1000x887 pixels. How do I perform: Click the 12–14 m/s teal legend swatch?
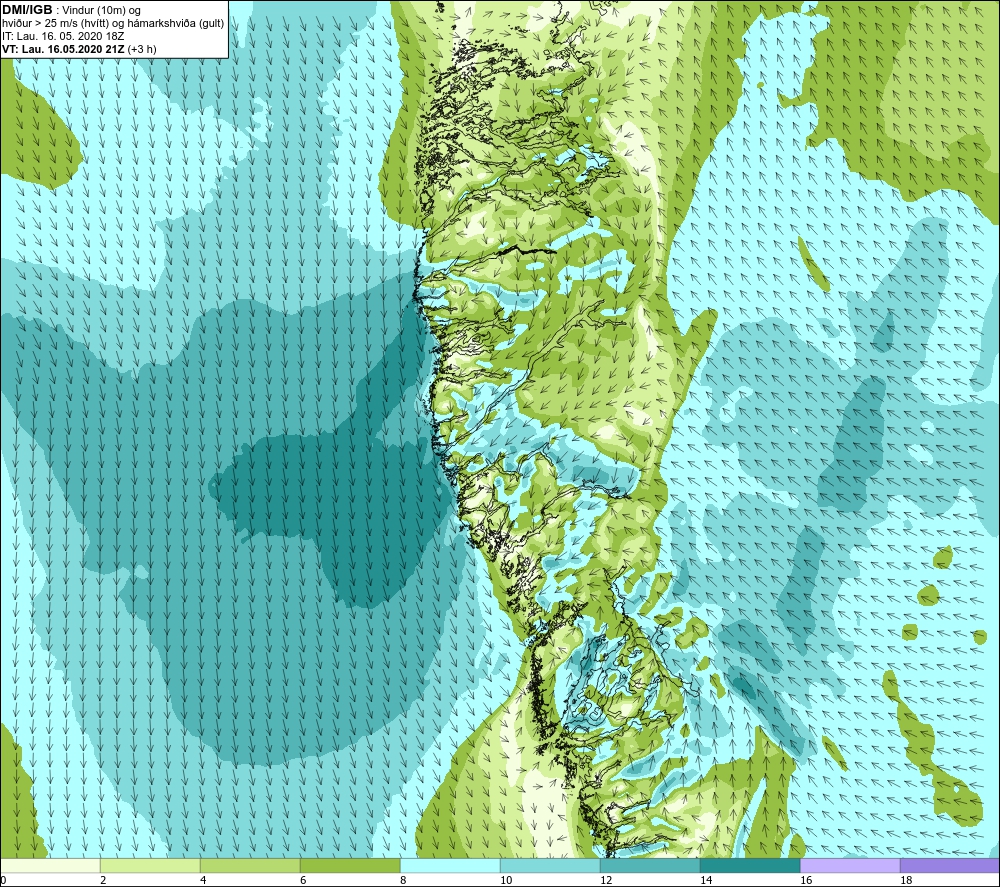tap(650, 865)
